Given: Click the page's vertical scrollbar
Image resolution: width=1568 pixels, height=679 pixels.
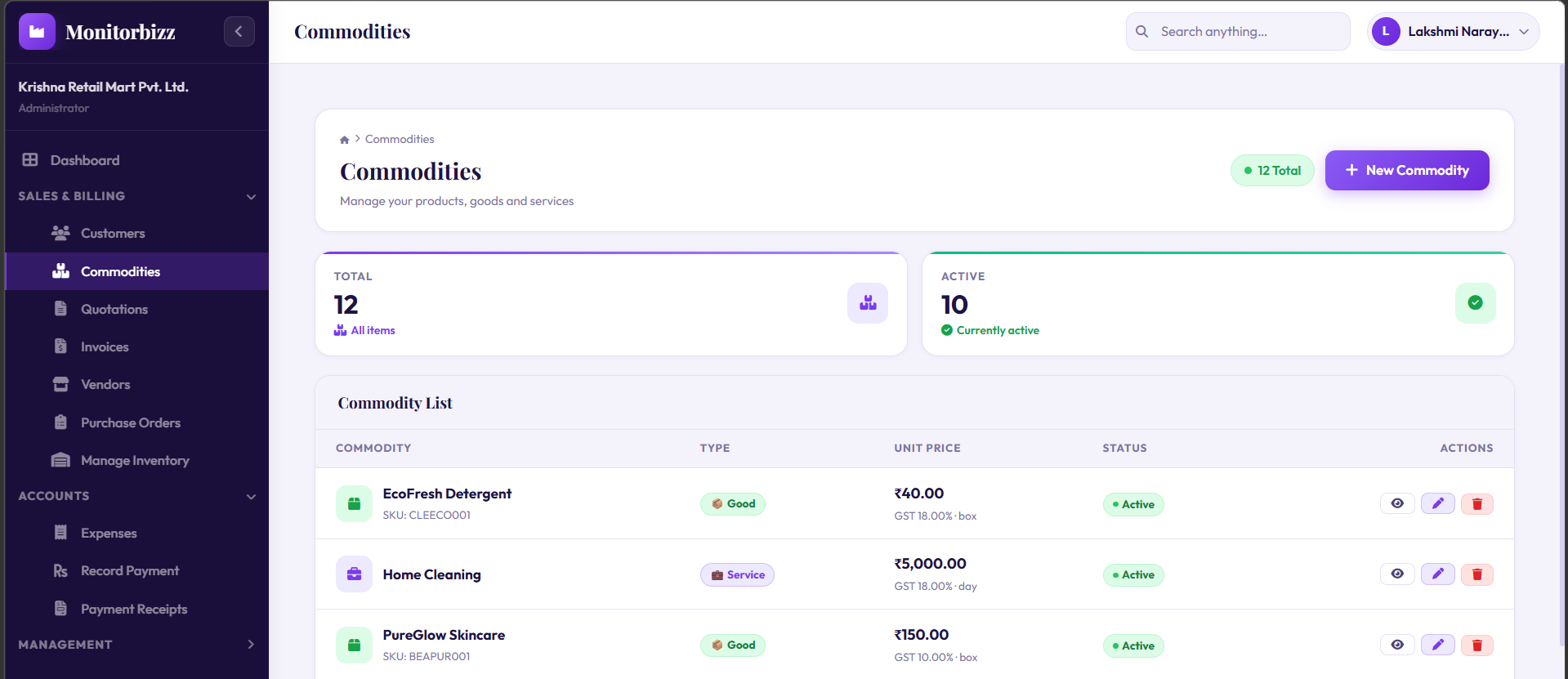Looking at the screenshot, I should tap(1562, 327).
